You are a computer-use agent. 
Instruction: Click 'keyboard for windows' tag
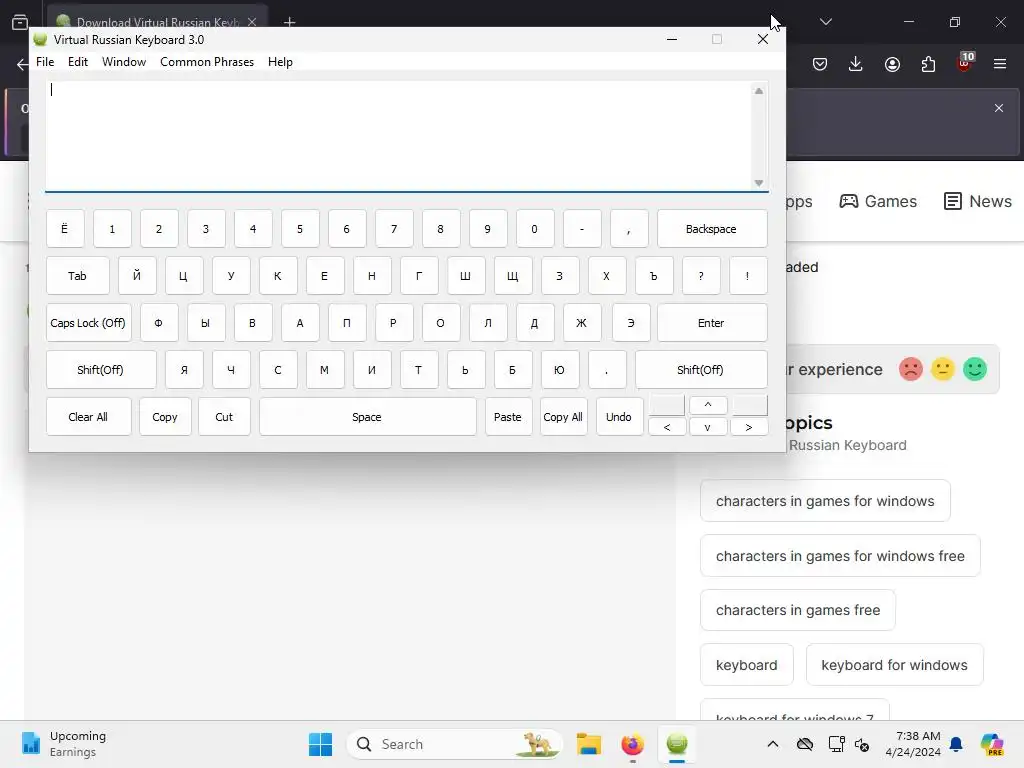coord(895,665)
